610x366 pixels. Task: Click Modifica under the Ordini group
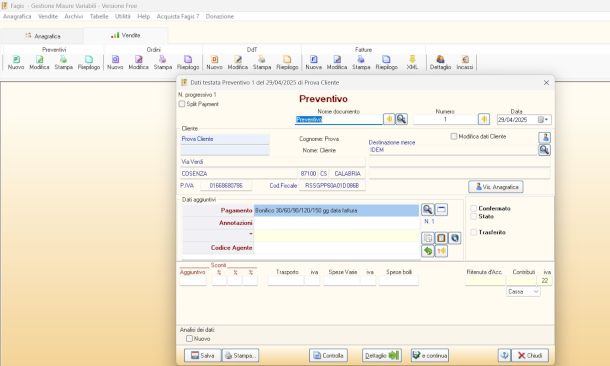point(138,63)
